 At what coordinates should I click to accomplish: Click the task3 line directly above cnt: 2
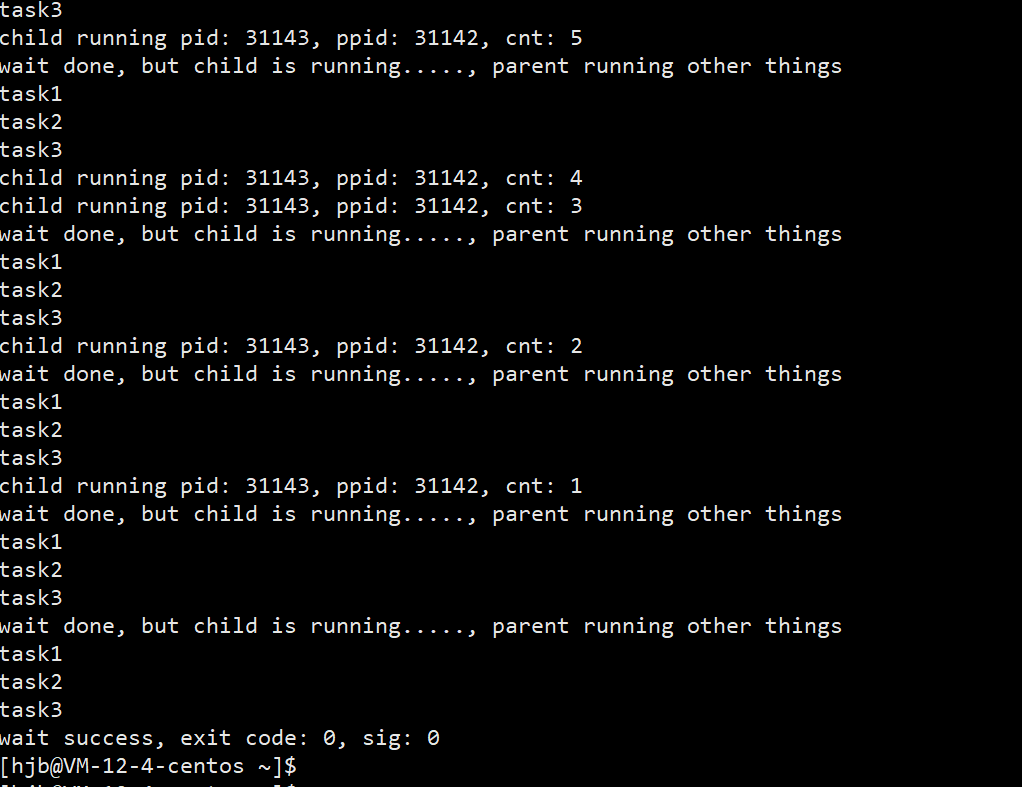click(x=31, y=318)
